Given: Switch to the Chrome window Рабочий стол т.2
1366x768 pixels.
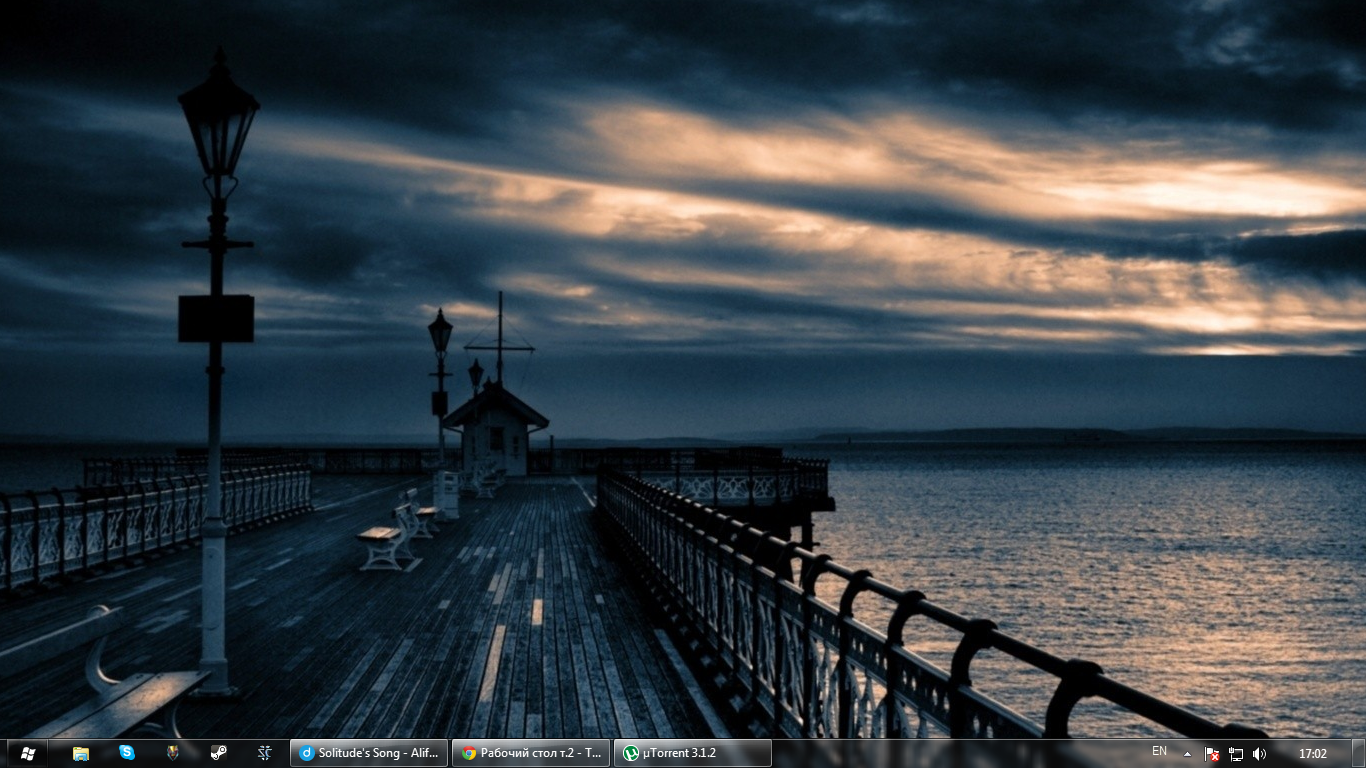Looking at the screenshot, I should coord(530,753).
